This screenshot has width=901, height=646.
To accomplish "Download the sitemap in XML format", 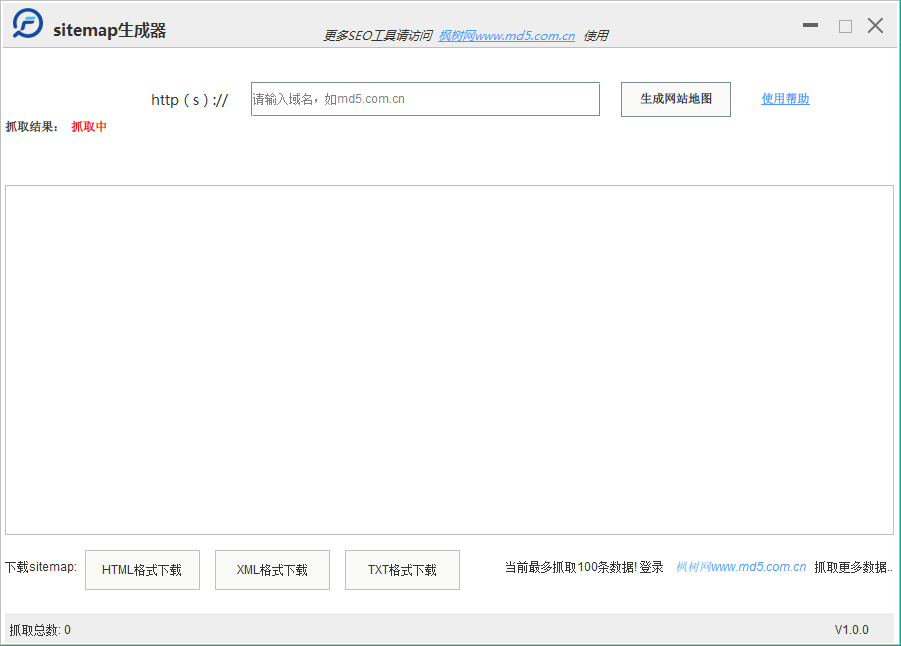I will [272, 570].
